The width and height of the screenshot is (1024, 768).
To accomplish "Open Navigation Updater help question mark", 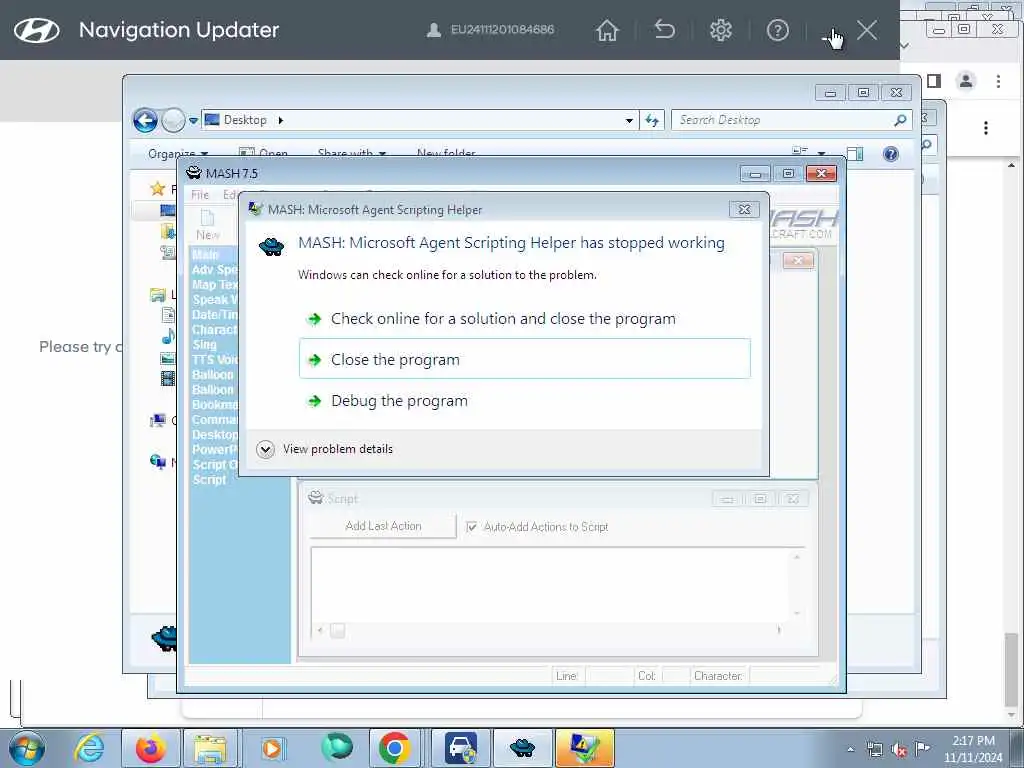I will 777,30.
